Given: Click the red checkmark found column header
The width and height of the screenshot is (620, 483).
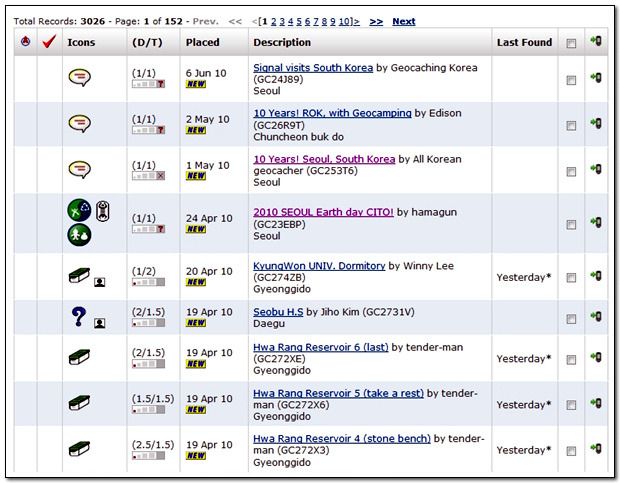Looking at the screenshot, I should pos(49,41).
